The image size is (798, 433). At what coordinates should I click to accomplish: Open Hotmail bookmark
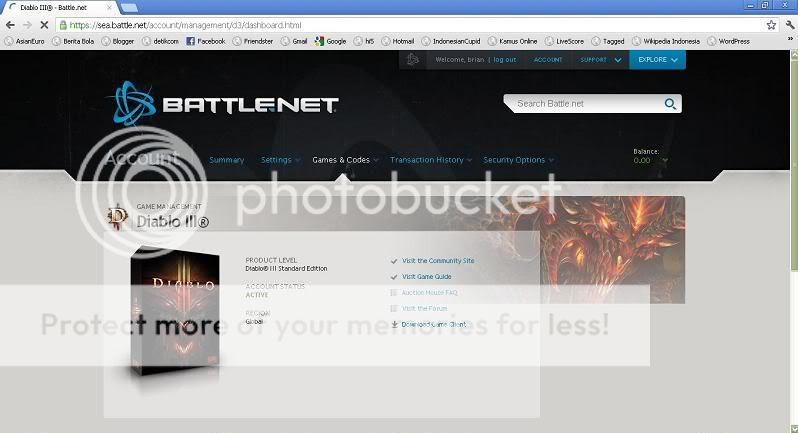coord(397,41)
